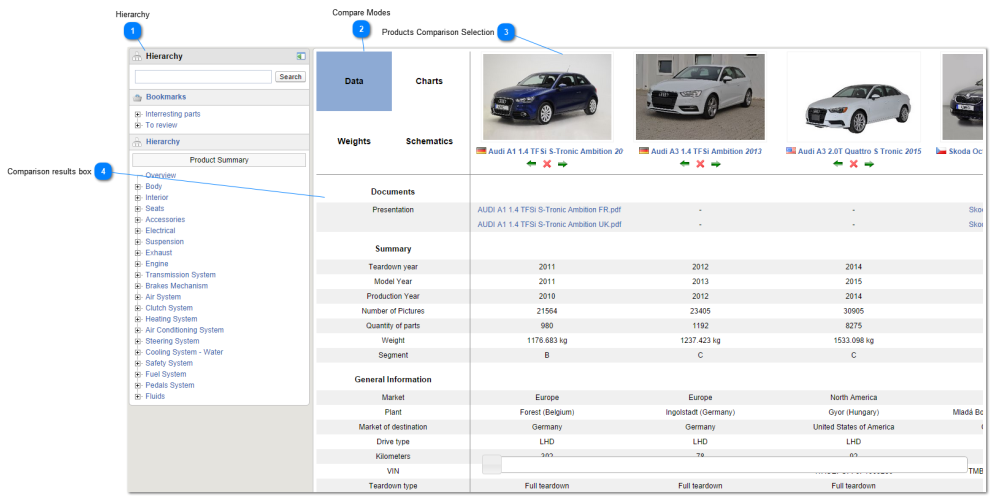Move Audi A3 1.4 TFSi right arrow
This screenshot has width=991, height=497.
point(715,164)
